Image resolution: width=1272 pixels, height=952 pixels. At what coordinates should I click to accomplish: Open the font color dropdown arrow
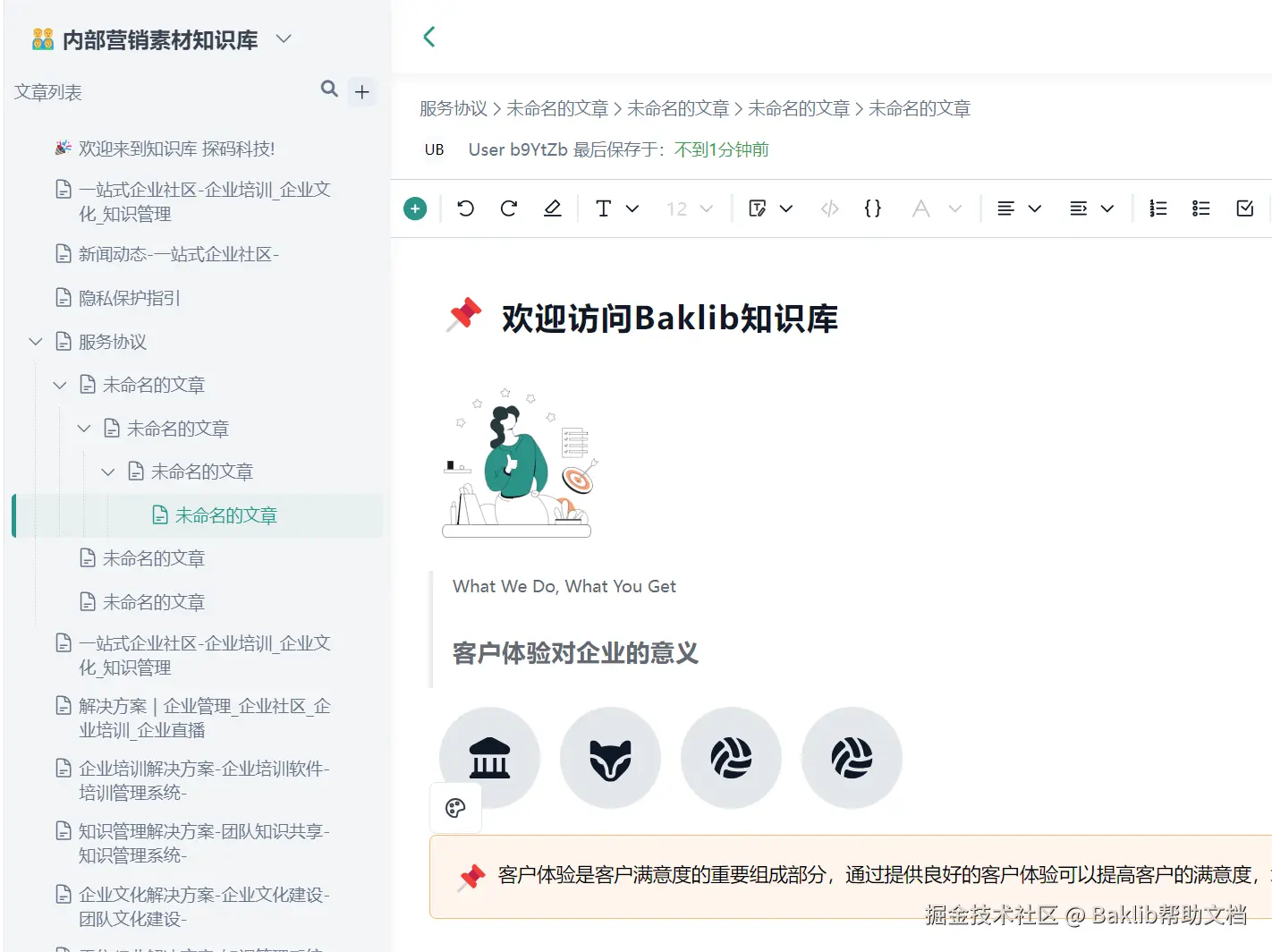955,208
